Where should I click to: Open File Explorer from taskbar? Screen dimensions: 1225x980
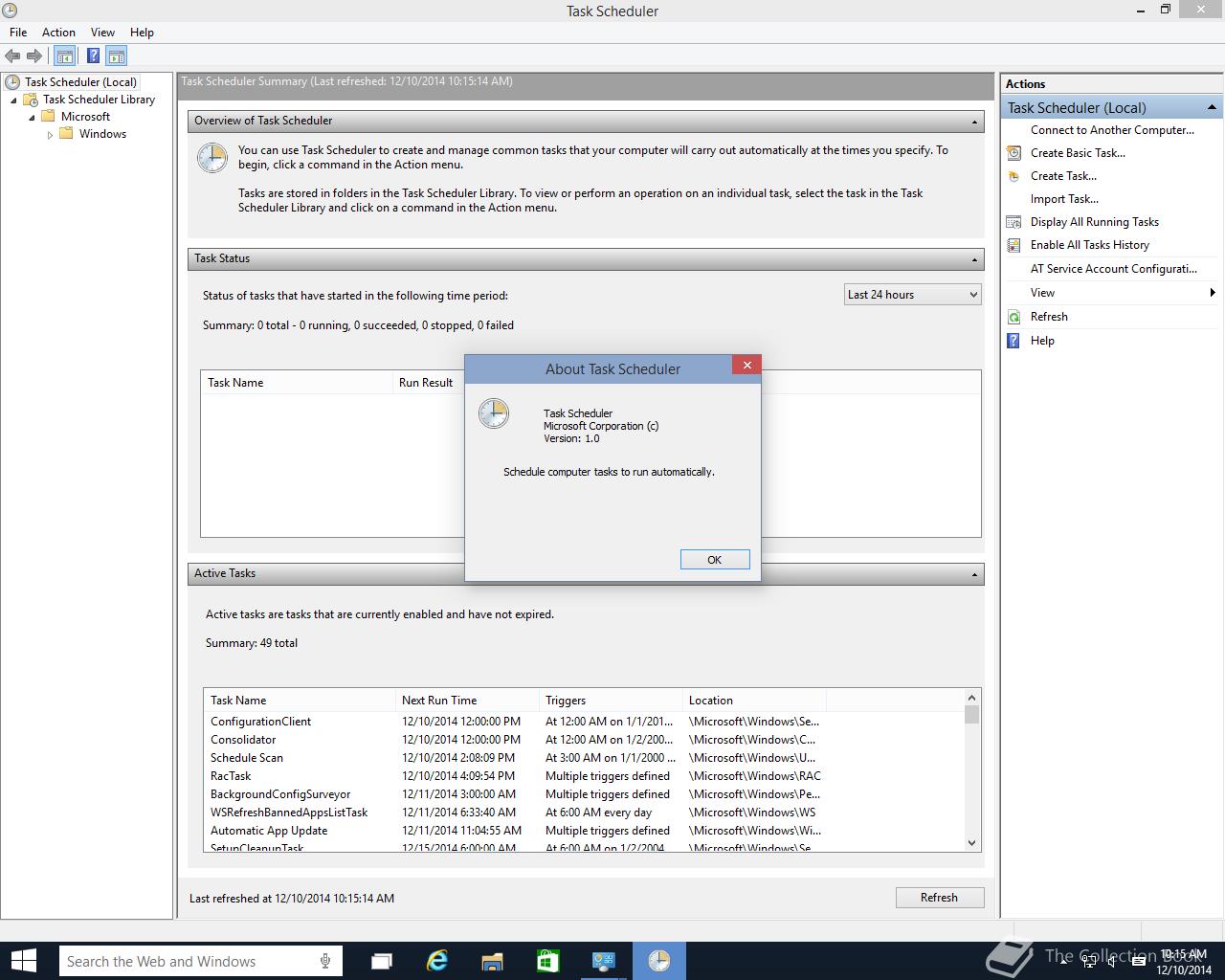coord(493,961)
